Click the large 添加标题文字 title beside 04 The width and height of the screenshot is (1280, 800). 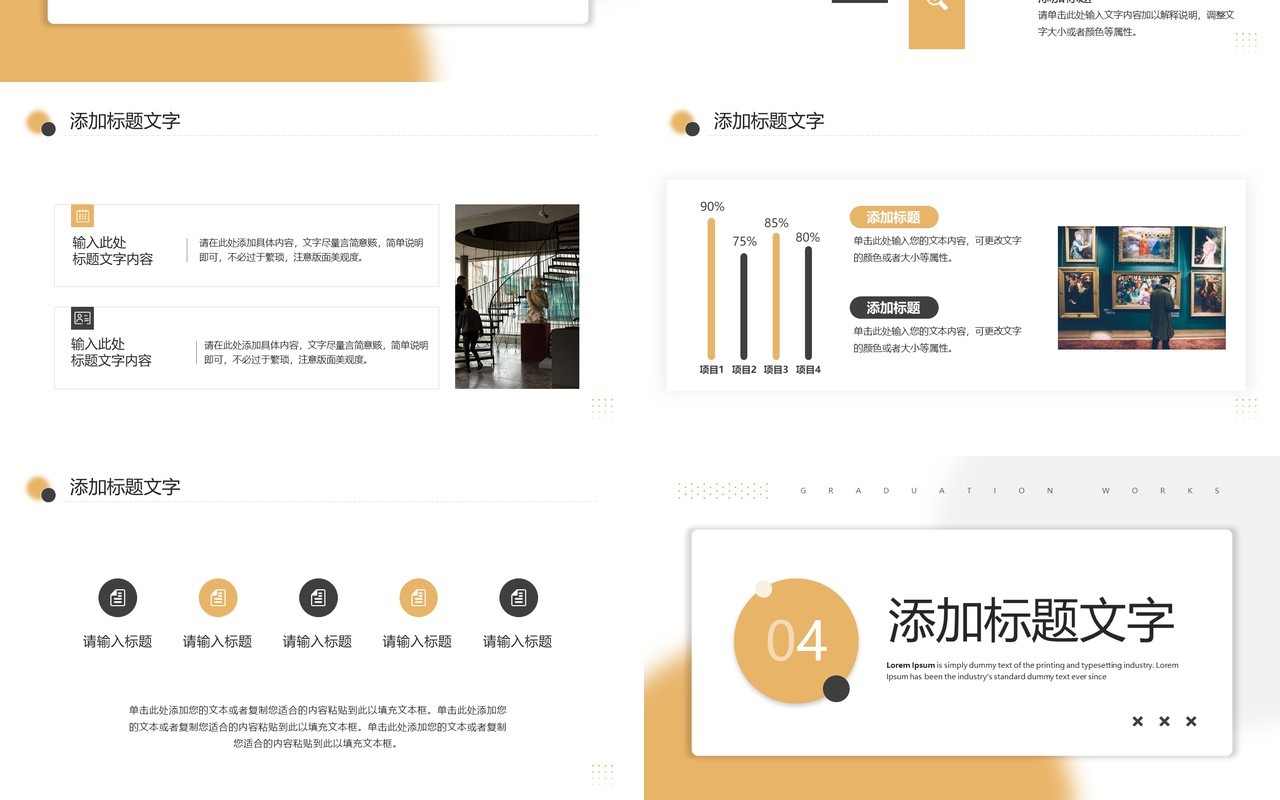coord(1031,620)
